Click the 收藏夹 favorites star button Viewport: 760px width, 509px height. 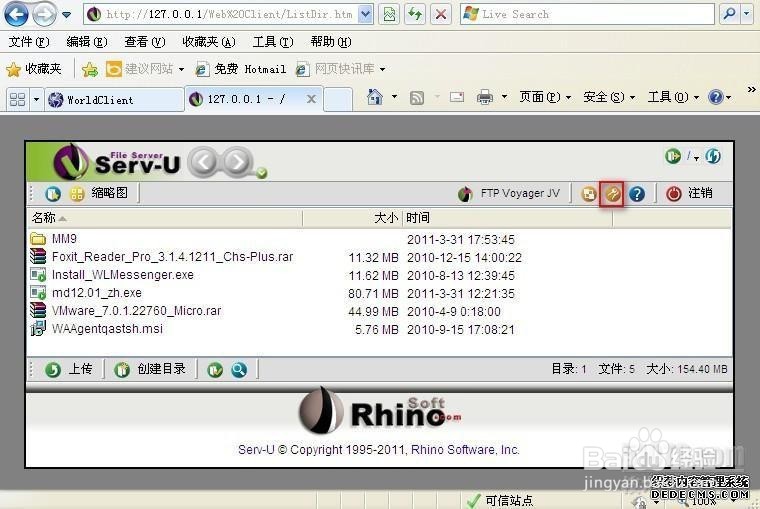click(33, 69)
